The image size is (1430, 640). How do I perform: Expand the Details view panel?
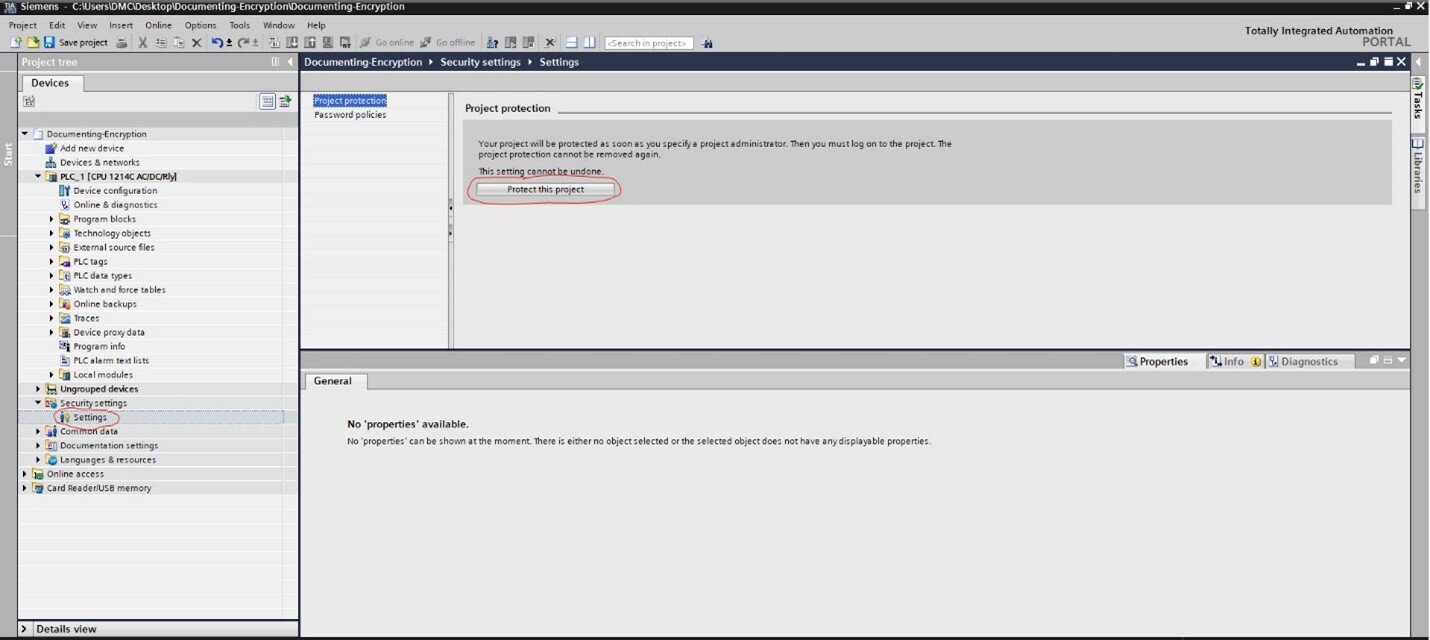25,629
